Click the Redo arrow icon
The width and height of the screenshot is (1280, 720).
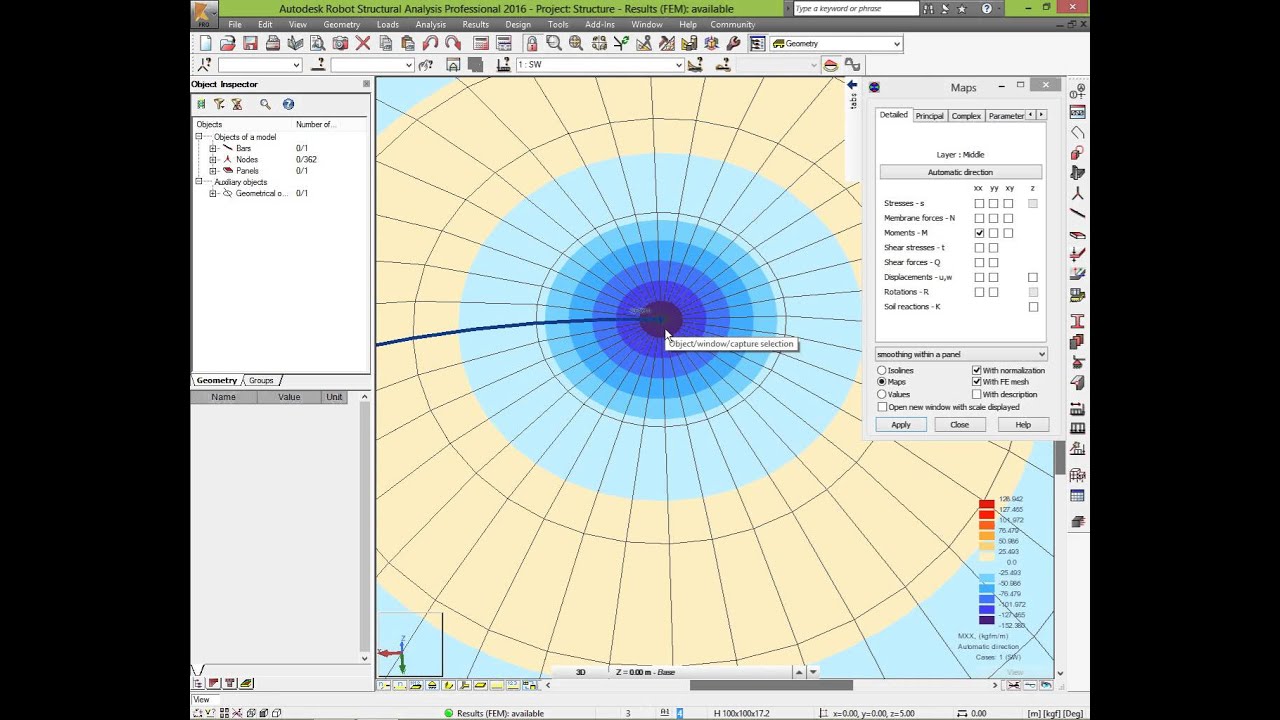point(452,43)
